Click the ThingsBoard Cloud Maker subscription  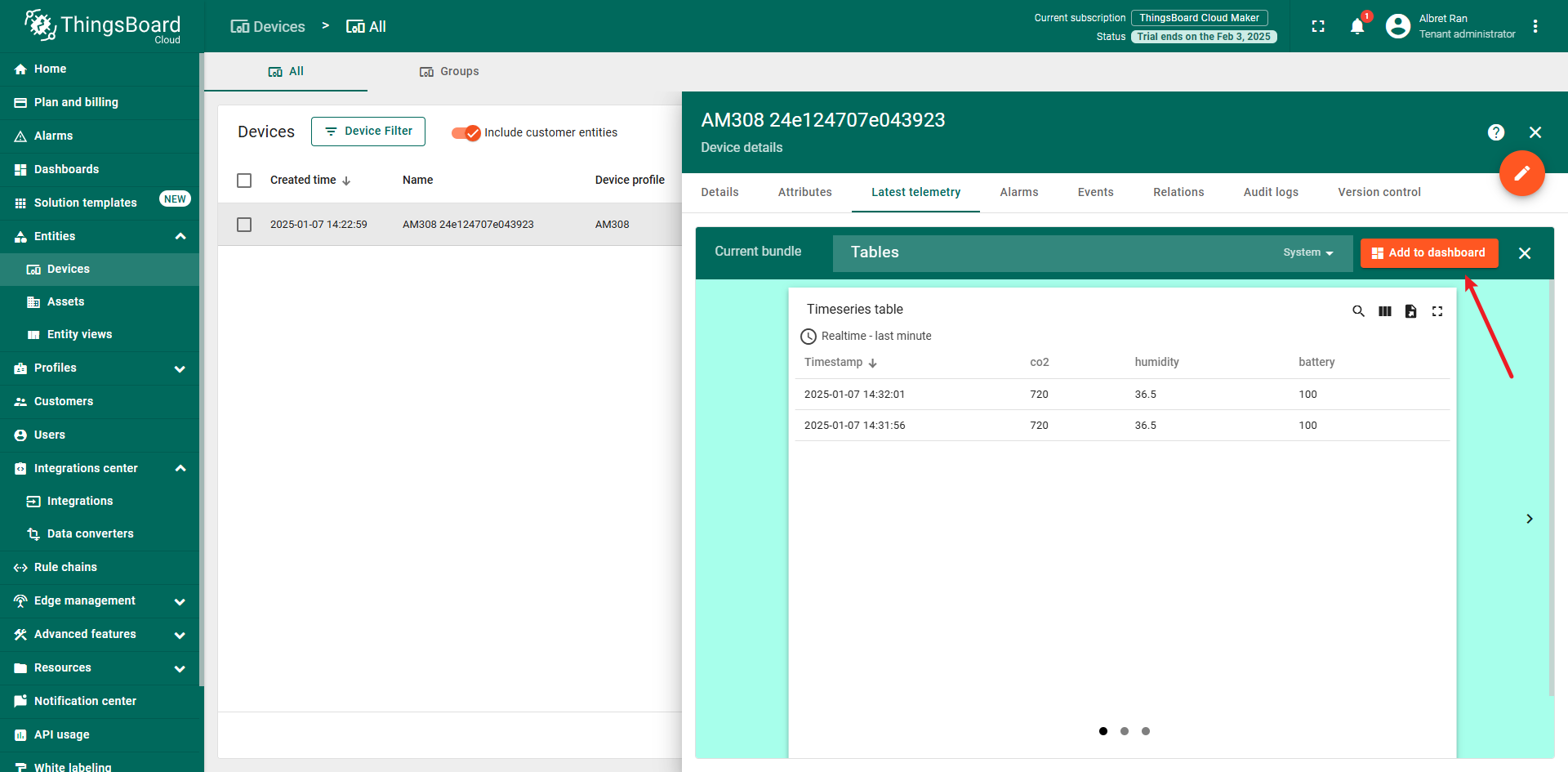coord(1199,18)
